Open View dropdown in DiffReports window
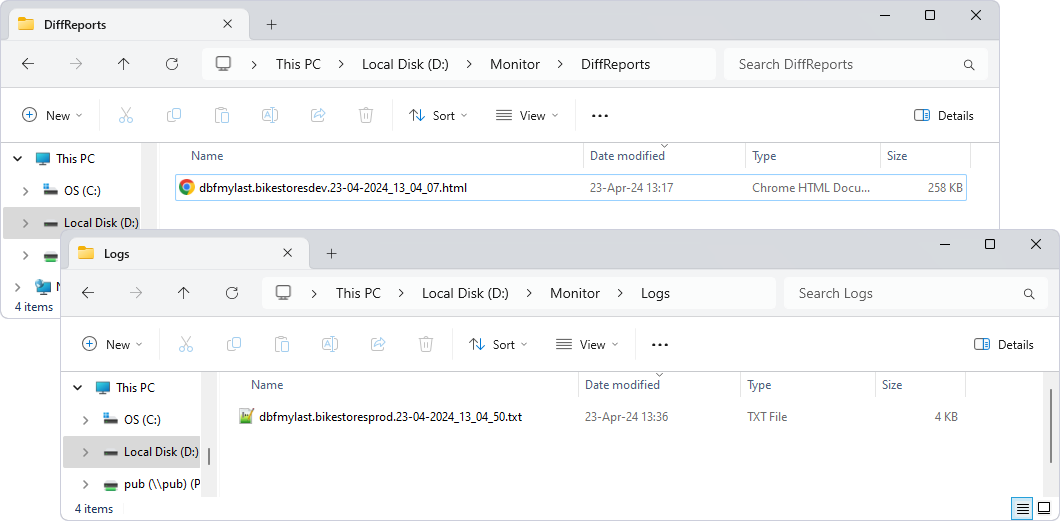 pyautogui.click(x=527, y=116)
